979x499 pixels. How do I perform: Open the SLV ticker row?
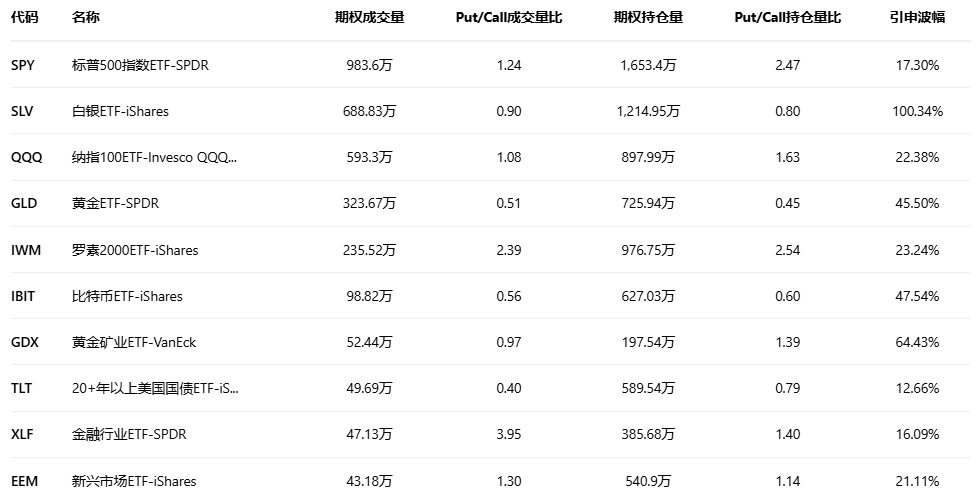(22, 111)
